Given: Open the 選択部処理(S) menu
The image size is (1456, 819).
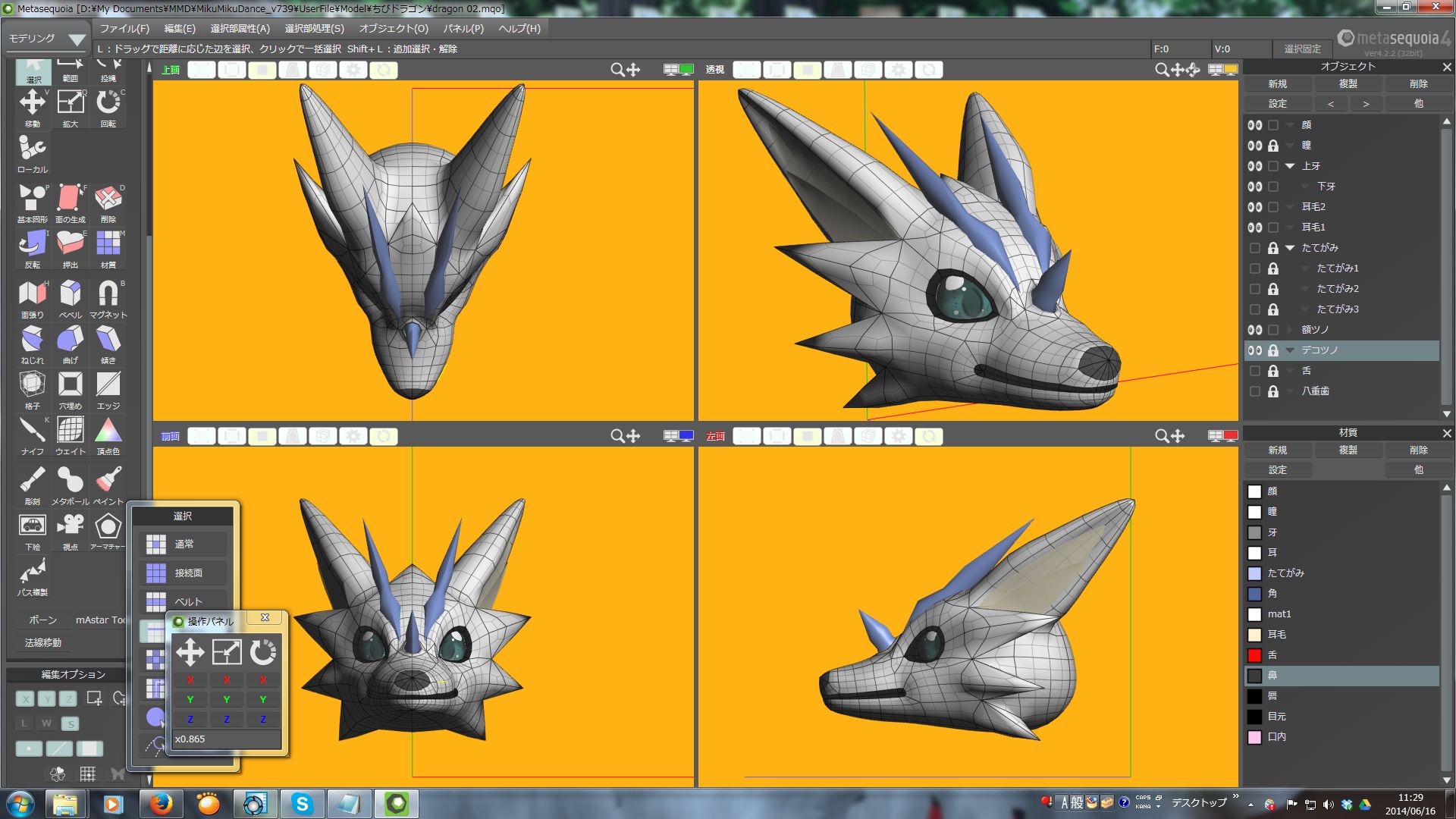Looking at the screenshot, I should click(x=314, y=29).
